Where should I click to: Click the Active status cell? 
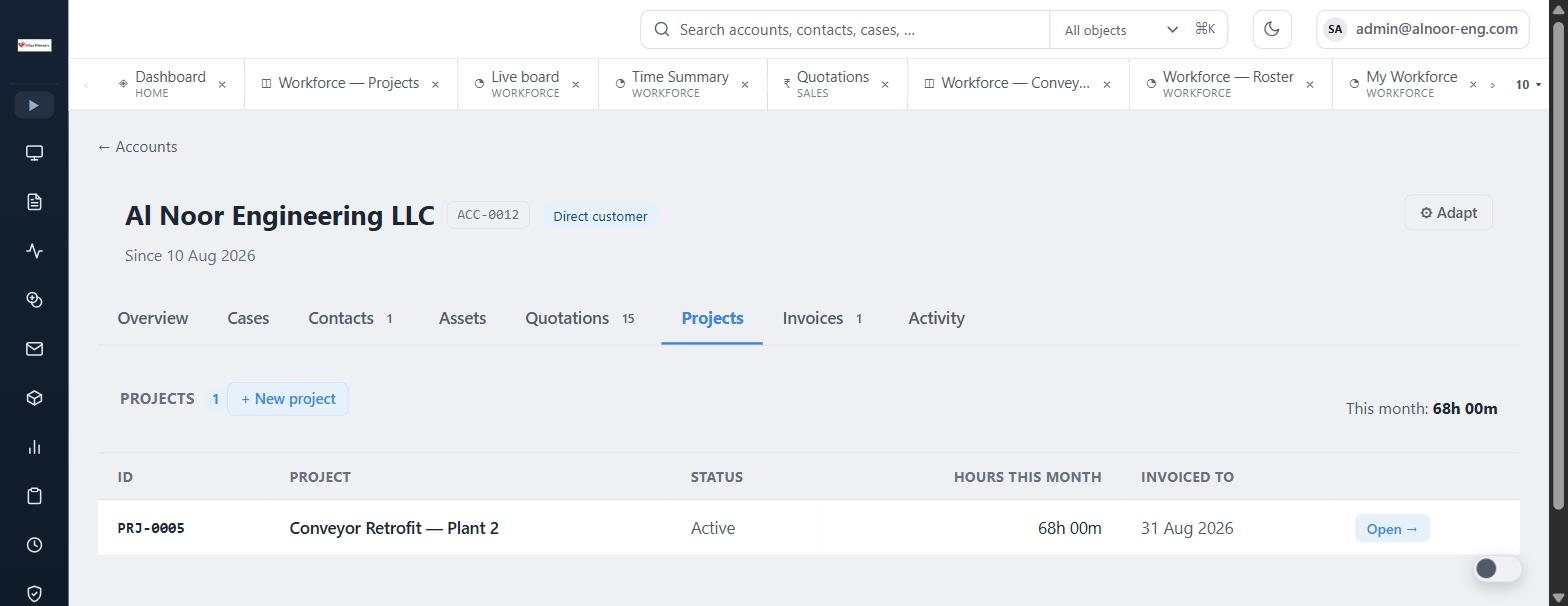click(713, 528)
